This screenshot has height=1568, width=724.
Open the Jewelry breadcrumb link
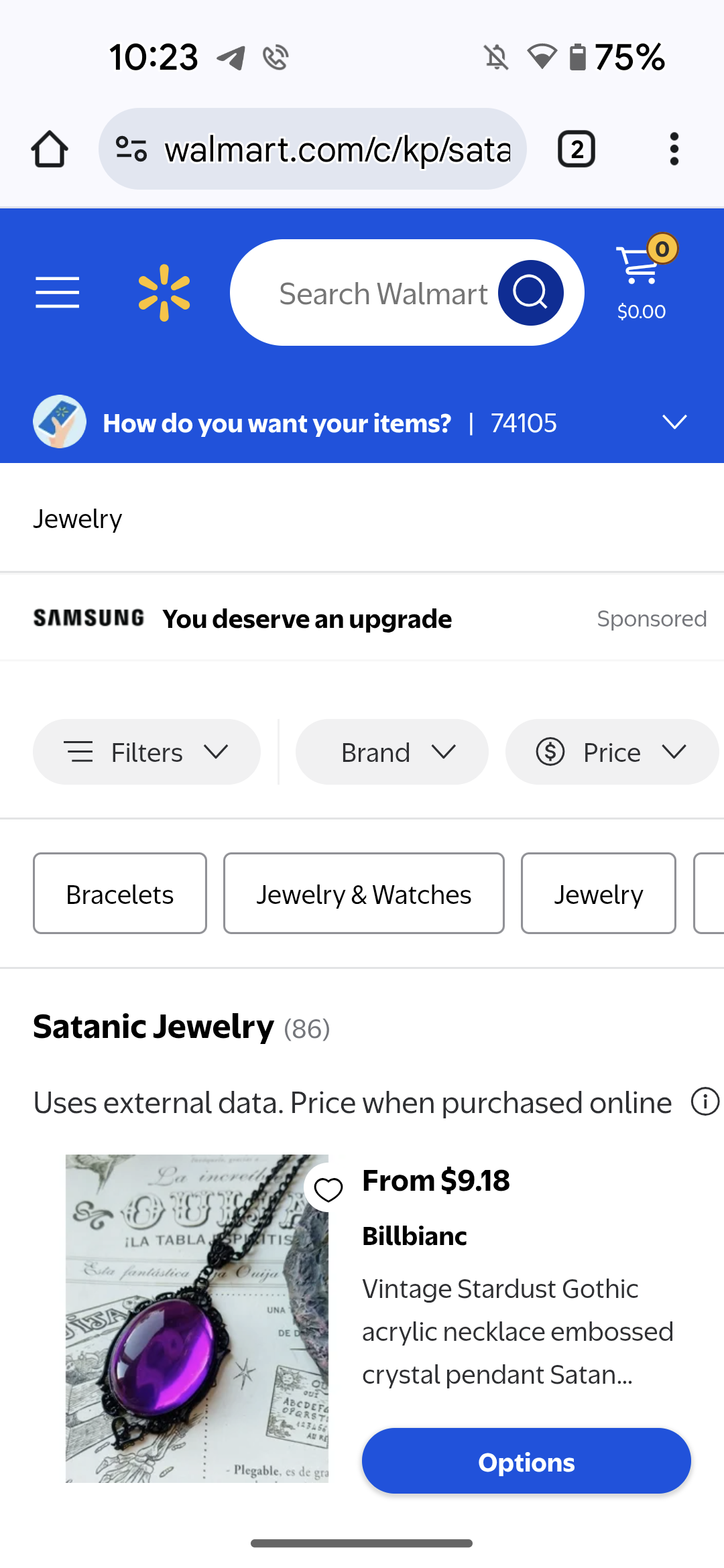78,519
